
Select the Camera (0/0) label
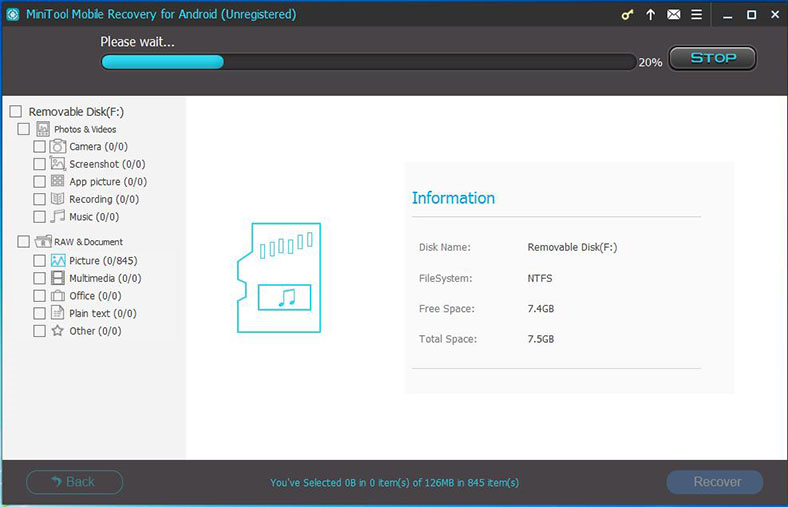98,147
